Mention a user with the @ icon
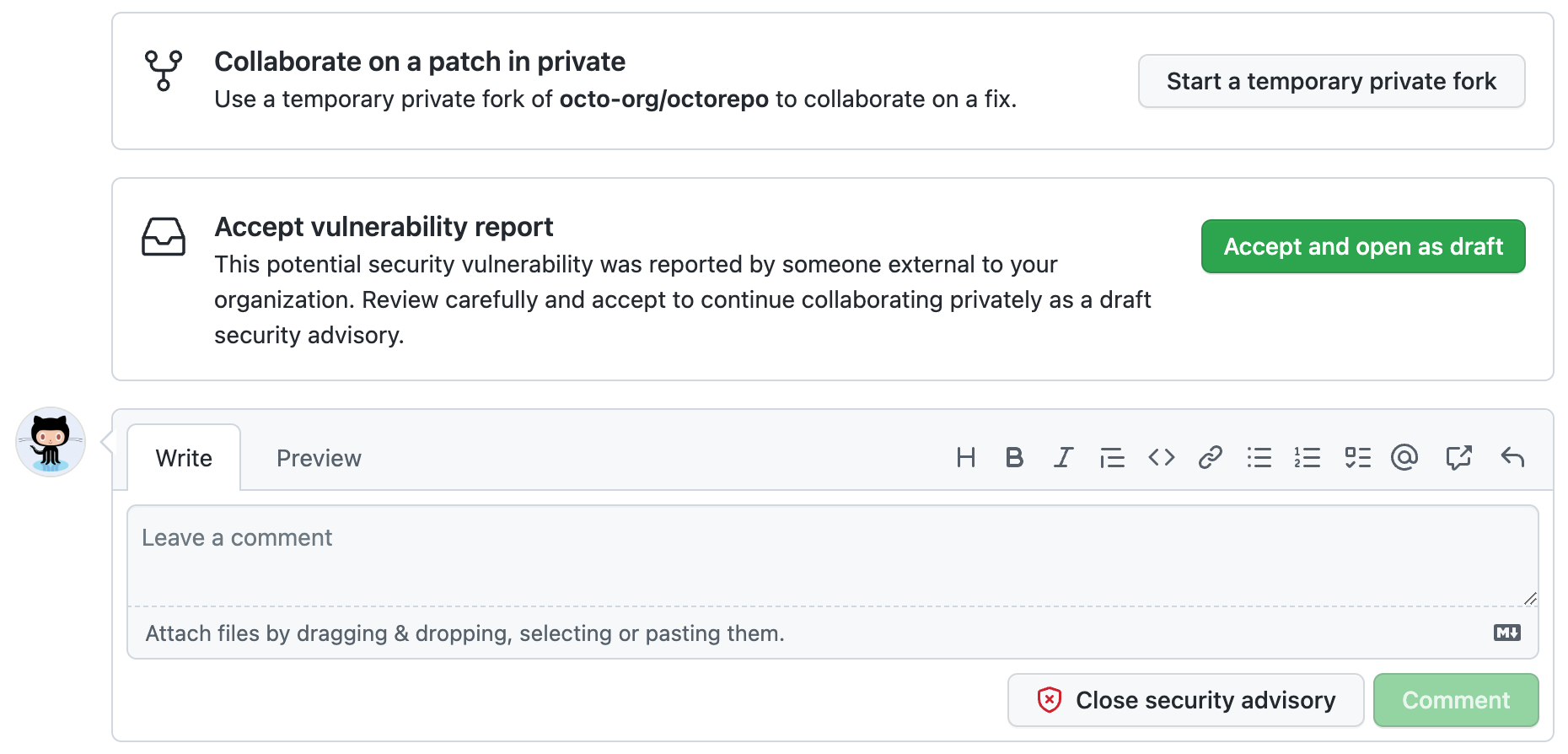 1404,458
